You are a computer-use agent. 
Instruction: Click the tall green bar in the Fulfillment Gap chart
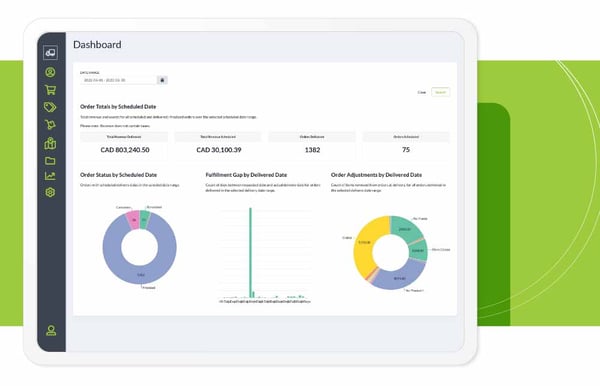251,252
